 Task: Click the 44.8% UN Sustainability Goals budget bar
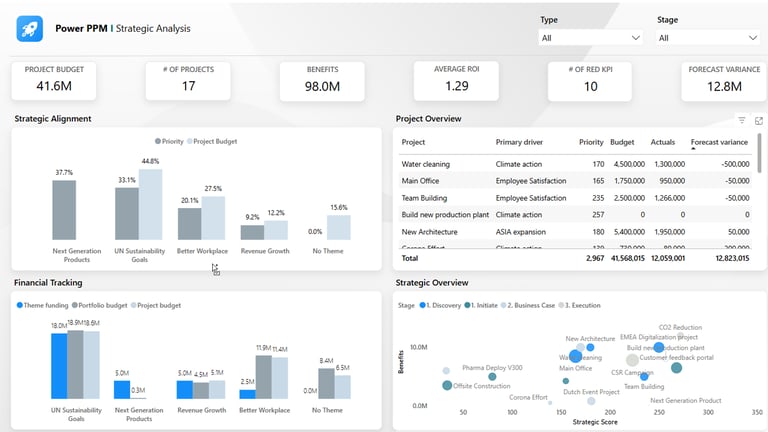pos(150,204)
